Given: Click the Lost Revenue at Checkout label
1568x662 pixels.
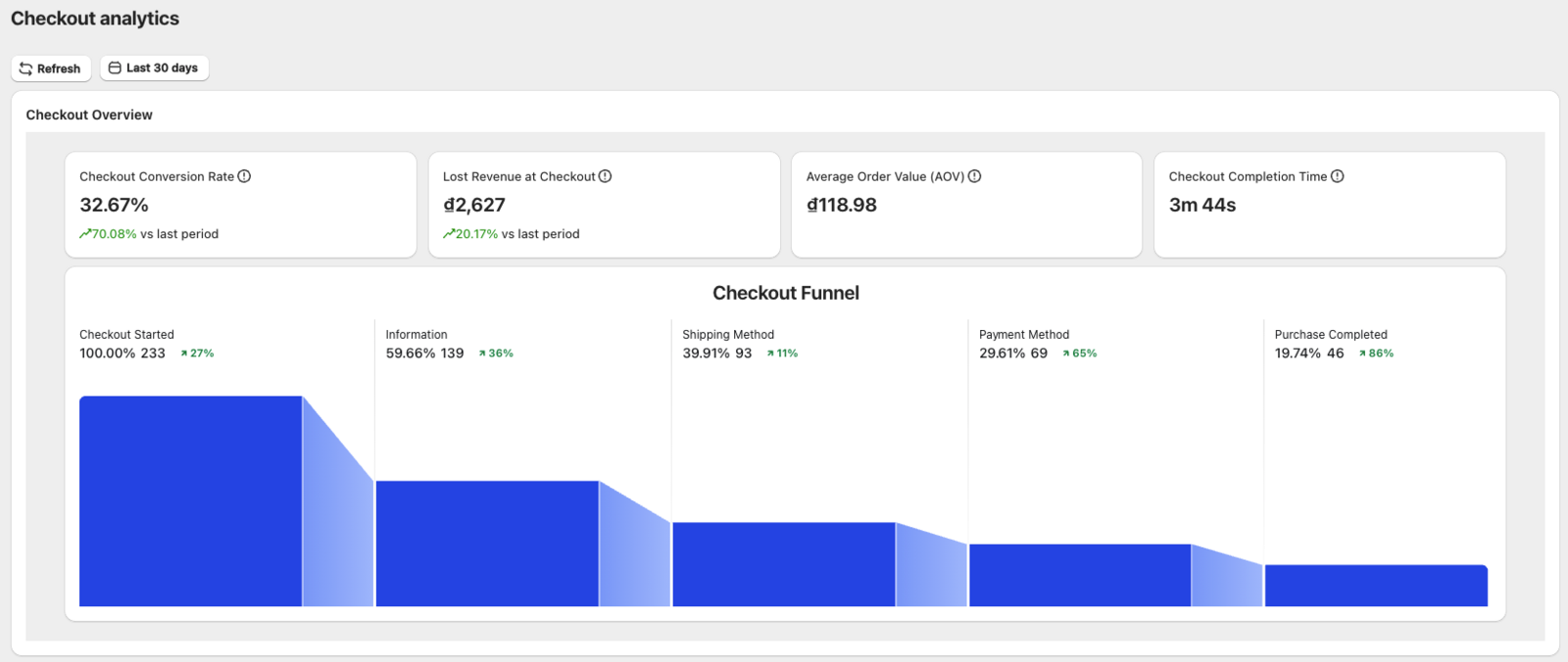Looking at the screenshot, I should (x=519, y=176).
